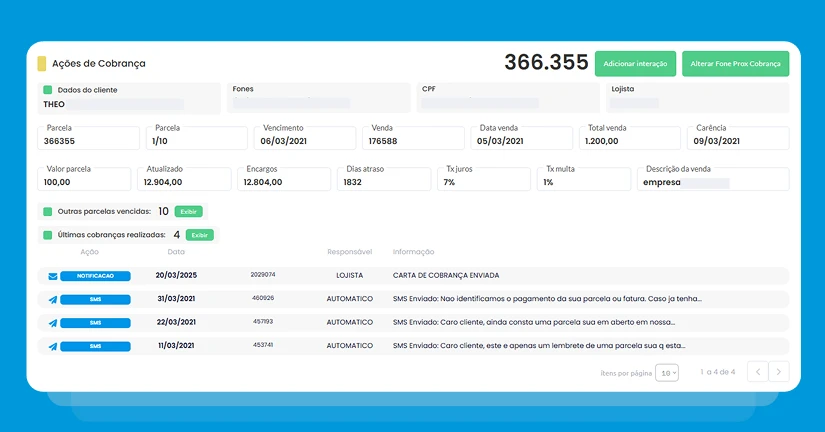Click the Responsável column header
This screenshot has height=432, width=825.
[x=349, y=252]
